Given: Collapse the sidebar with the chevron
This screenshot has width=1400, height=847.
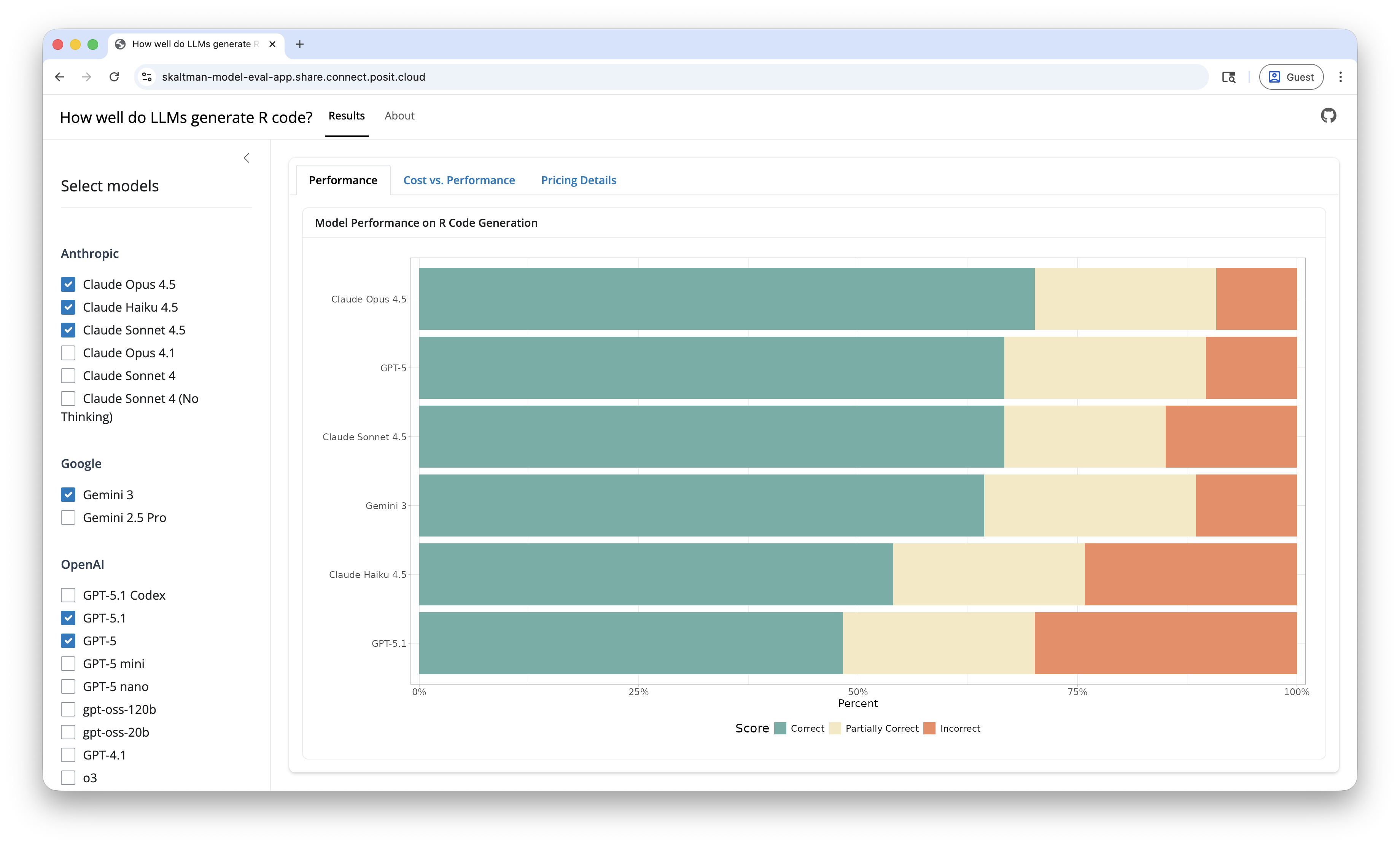Looking at the screenshot, I should [247, 158].
